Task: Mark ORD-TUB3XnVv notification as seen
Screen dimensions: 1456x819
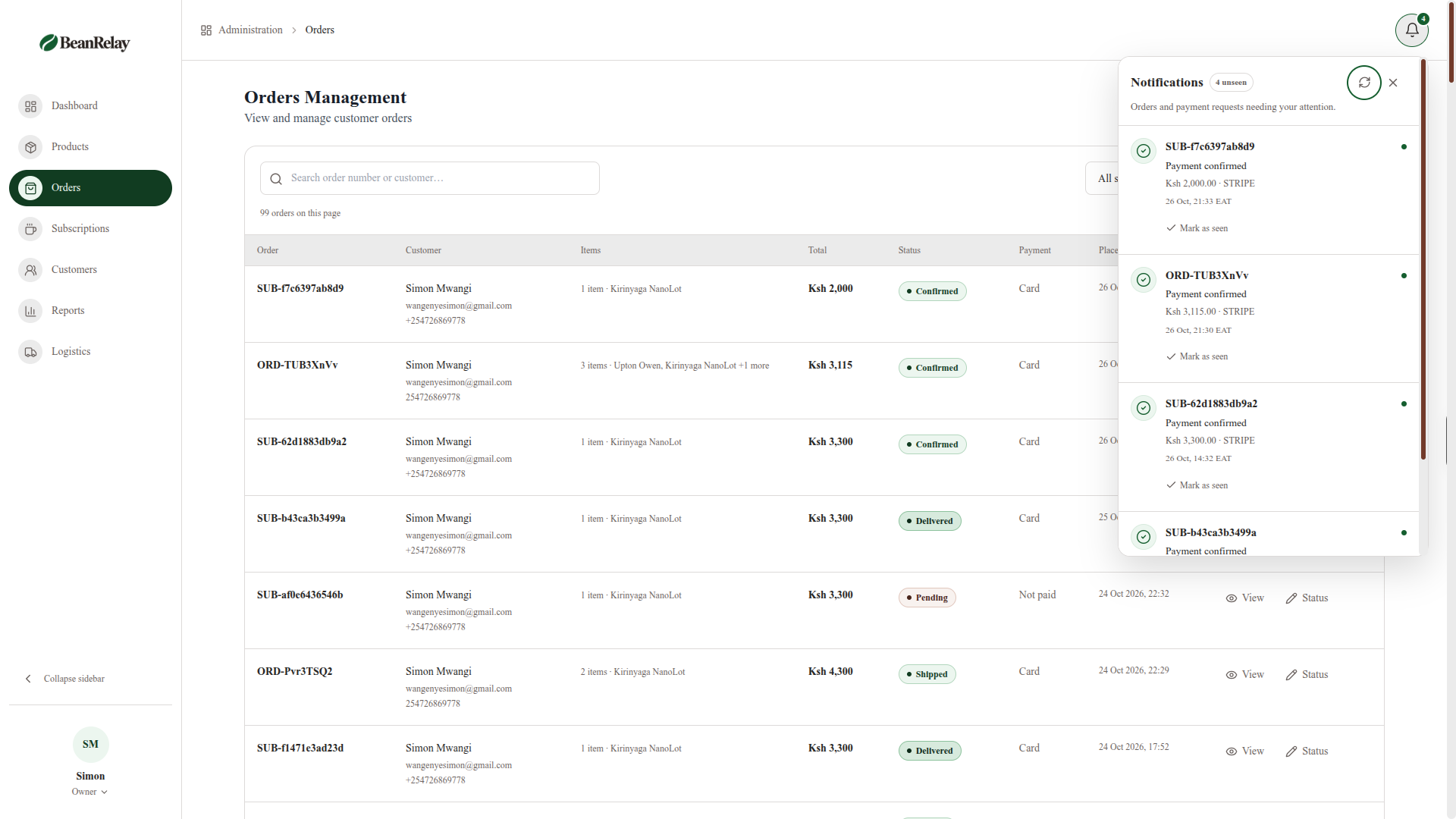Action: [1197, 356]
